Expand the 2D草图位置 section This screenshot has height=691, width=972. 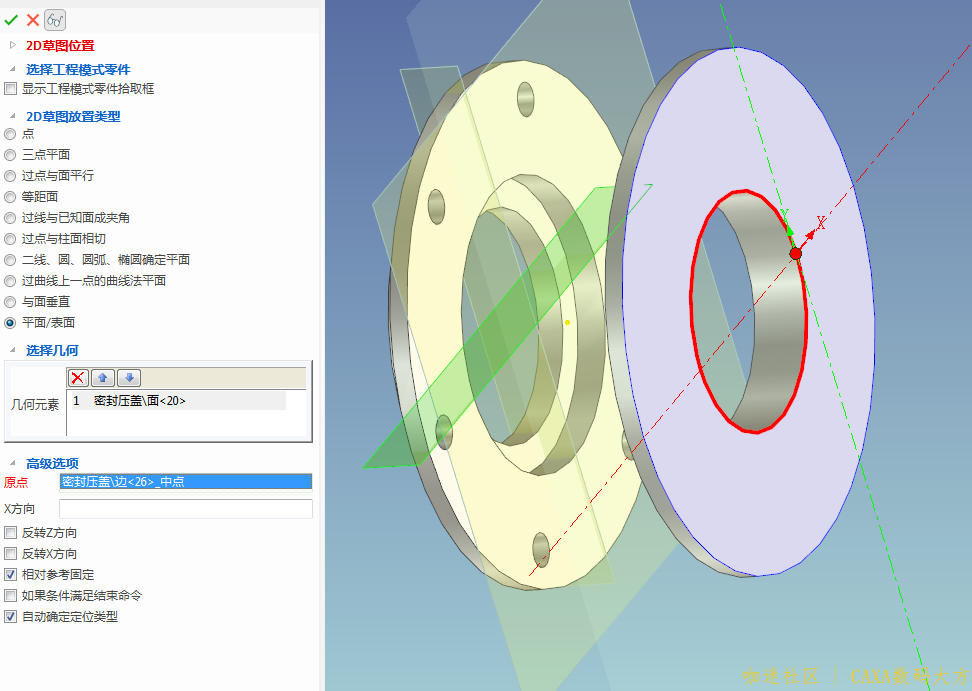pos(13,45)
